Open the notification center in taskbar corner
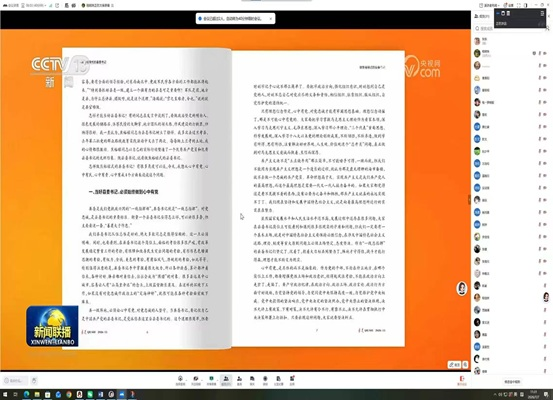The image size is (553, 400). point(546,394)
